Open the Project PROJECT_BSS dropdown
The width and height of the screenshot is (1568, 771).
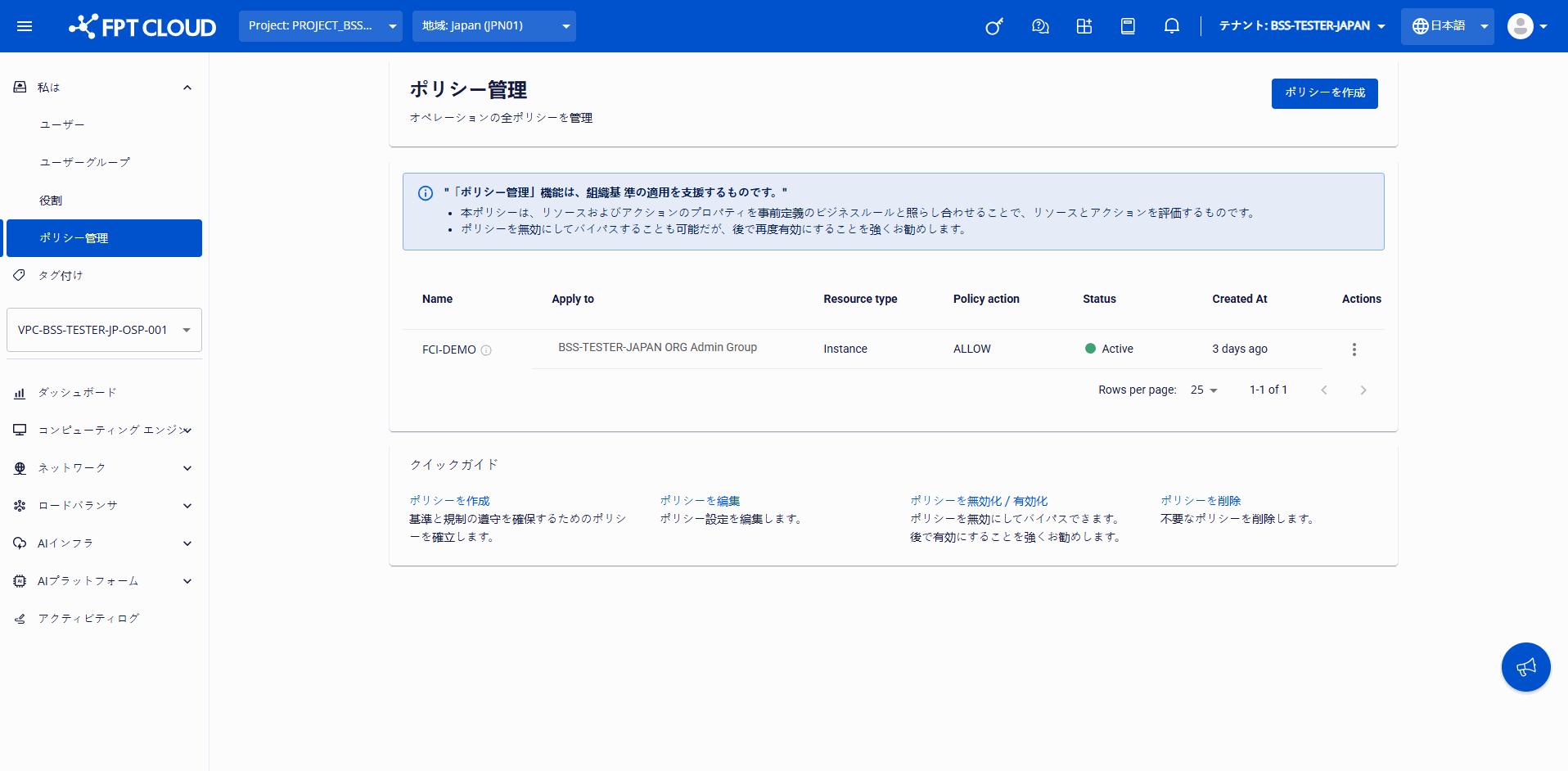pos(321,26)
